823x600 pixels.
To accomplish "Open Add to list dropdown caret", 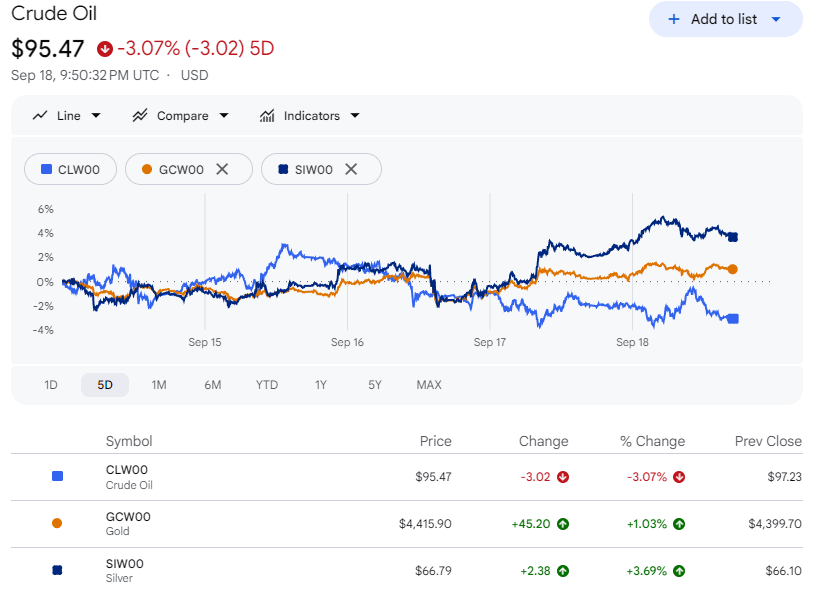I will (x=776, y=19).
